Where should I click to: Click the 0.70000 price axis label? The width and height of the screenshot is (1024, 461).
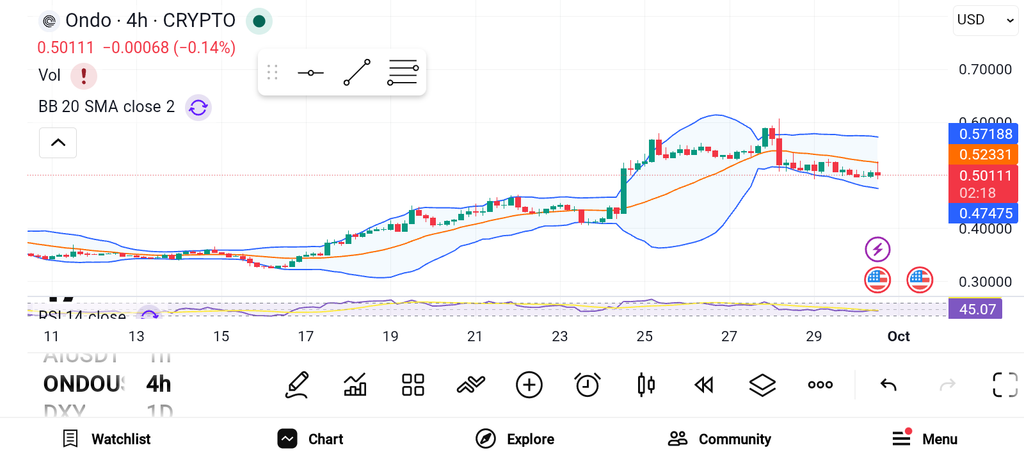(x=985, y=69)
